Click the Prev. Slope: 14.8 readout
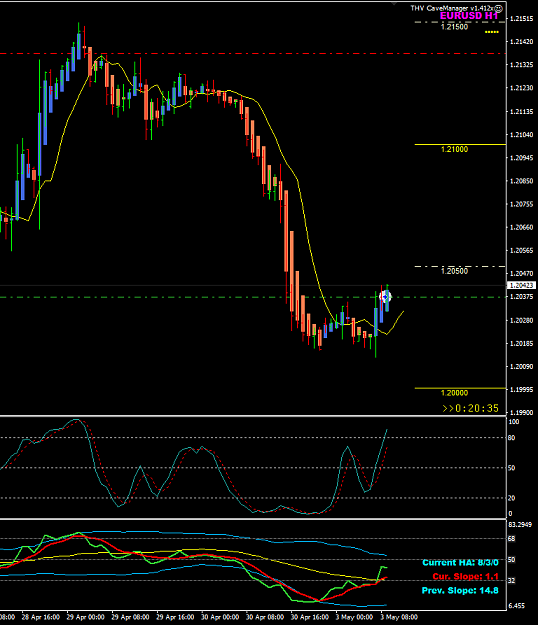Viewport: 538px width, 625px height. coord(460,590)
